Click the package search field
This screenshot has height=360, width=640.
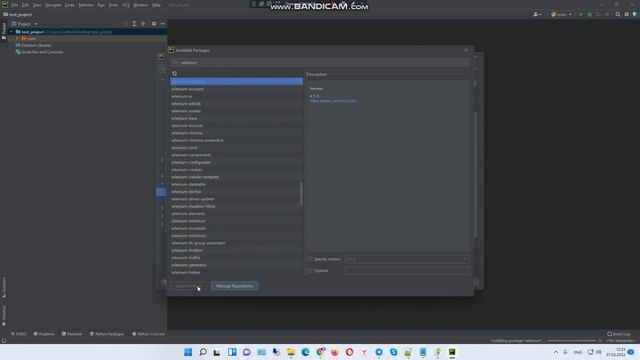320,62
